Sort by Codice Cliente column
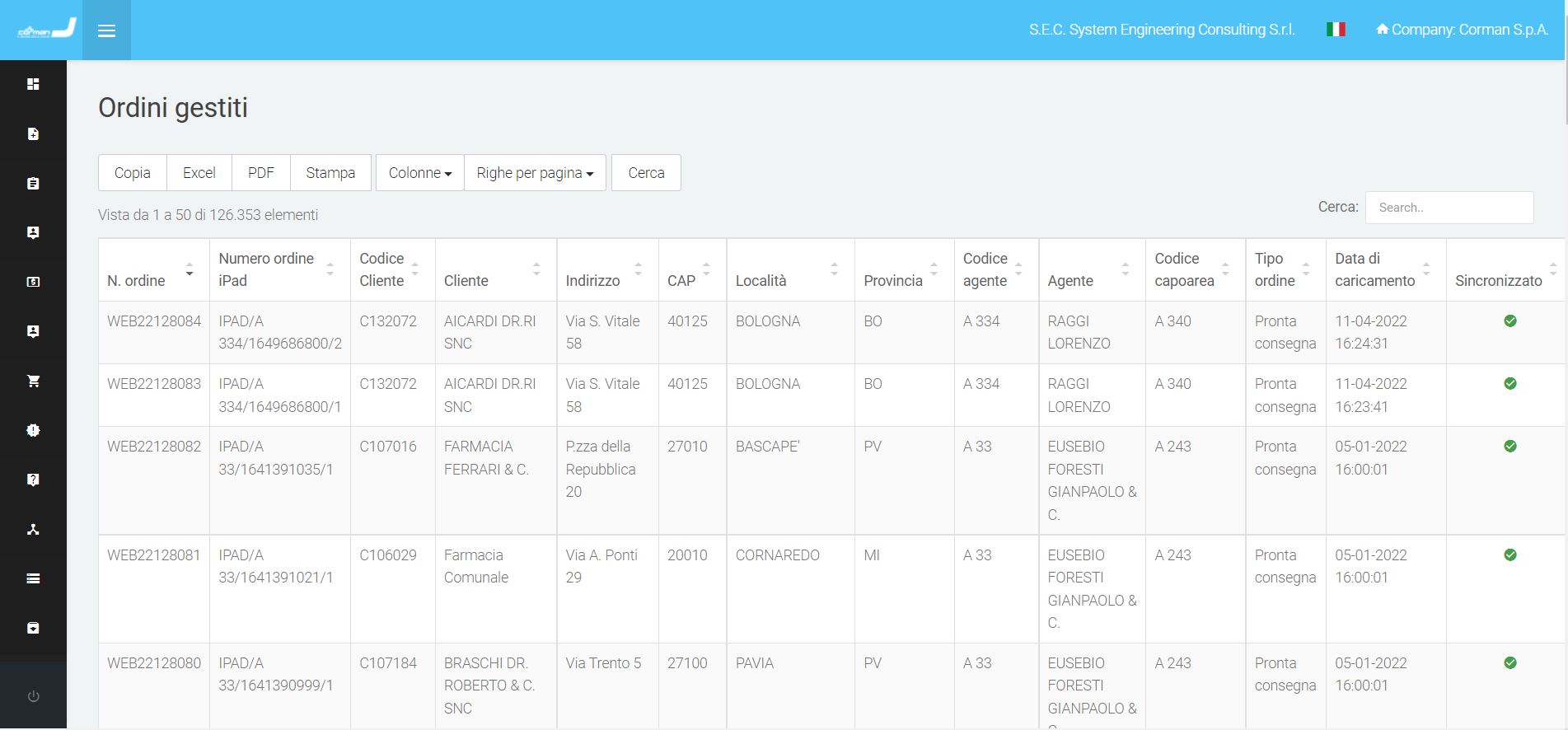Viewport: 1568px width, 730px height. coord(393,270)
